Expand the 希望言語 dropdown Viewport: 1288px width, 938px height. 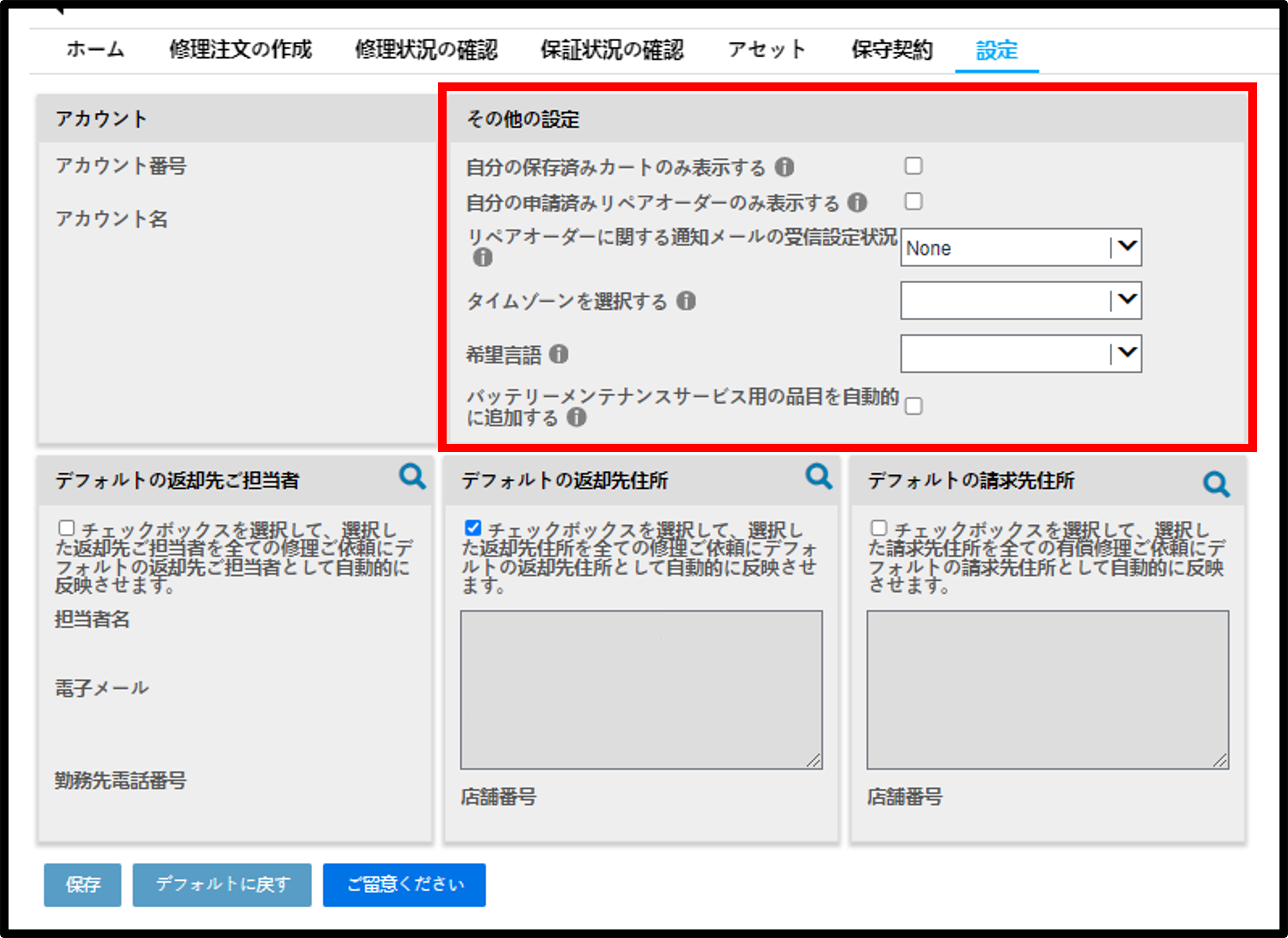click(x=1020, y=354)
